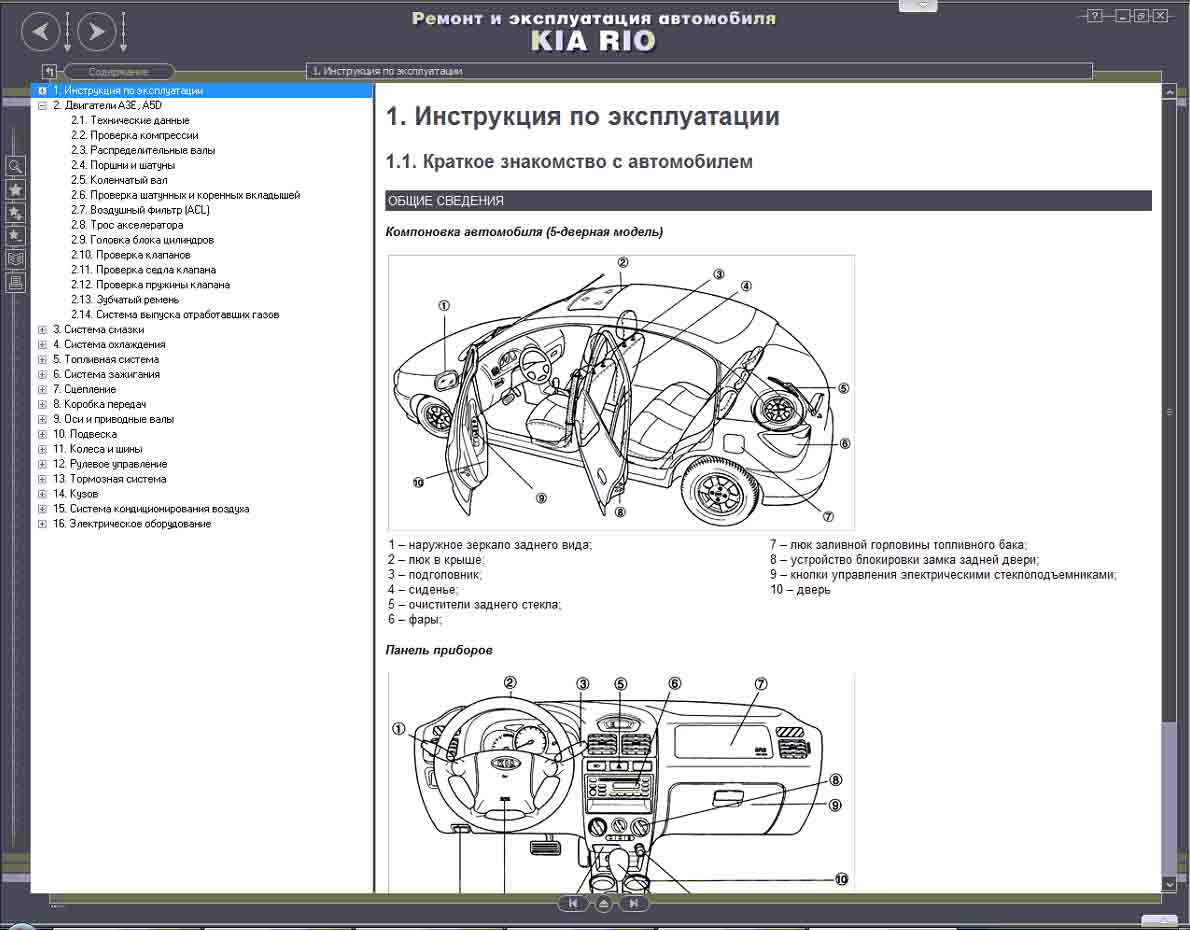
Task: Open '2.3. Распределительные валы' topic
Action: 143,150
